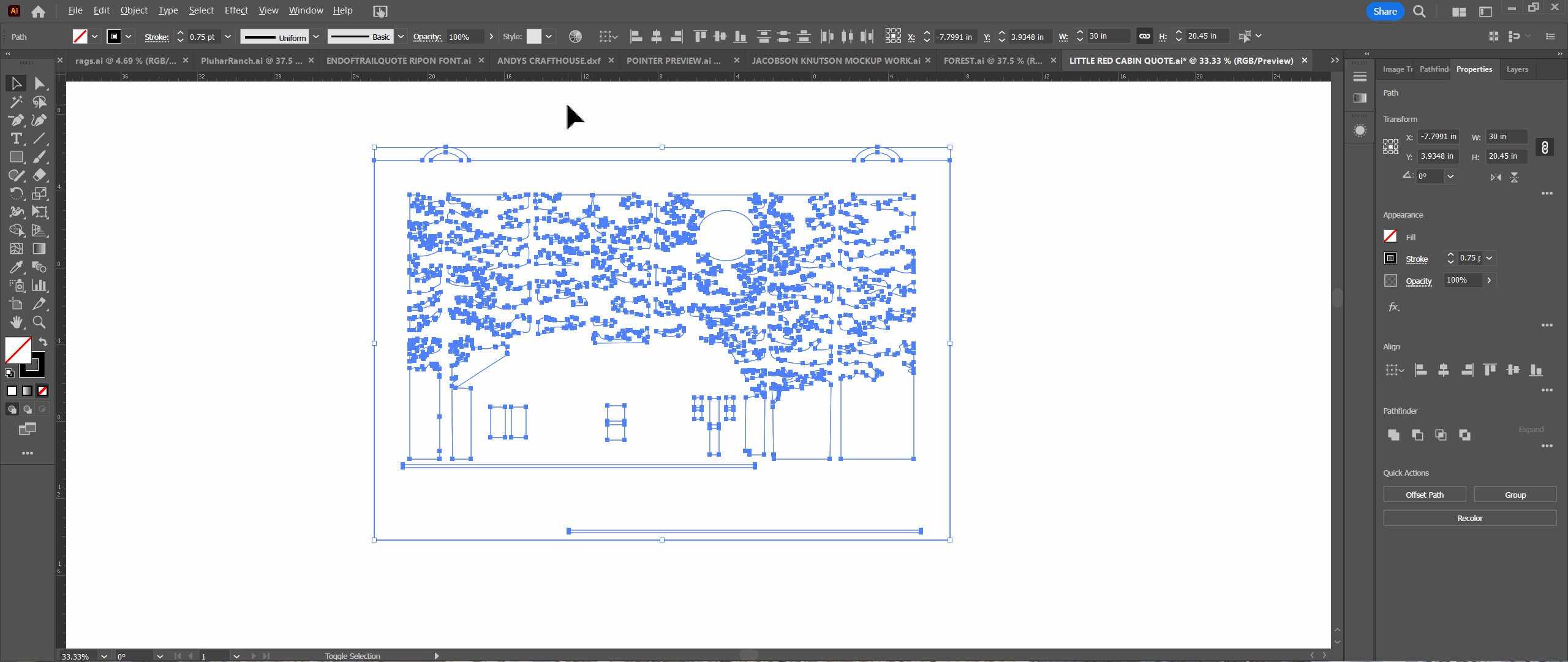Select the Pen tool
This screenshot has height=662, width=1568.
click(x=15, y=120)
